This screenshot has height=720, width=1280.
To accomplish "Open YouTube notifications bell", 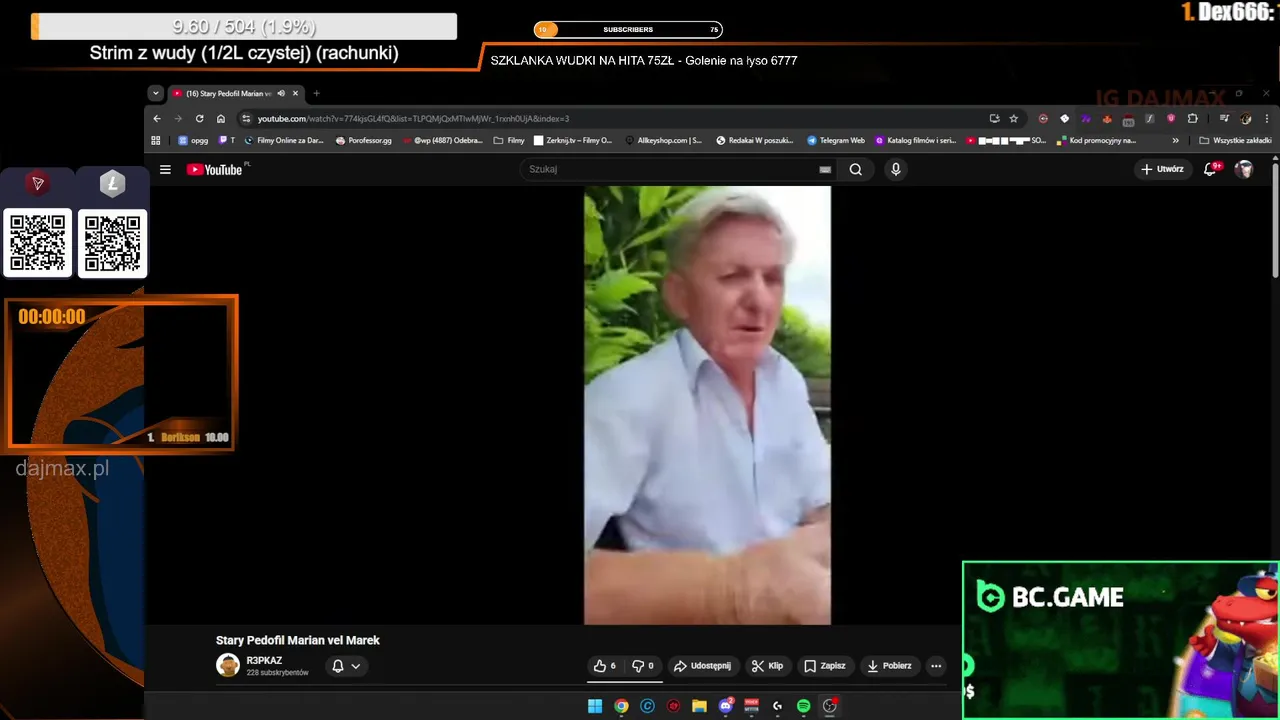I will (1210, 169).
